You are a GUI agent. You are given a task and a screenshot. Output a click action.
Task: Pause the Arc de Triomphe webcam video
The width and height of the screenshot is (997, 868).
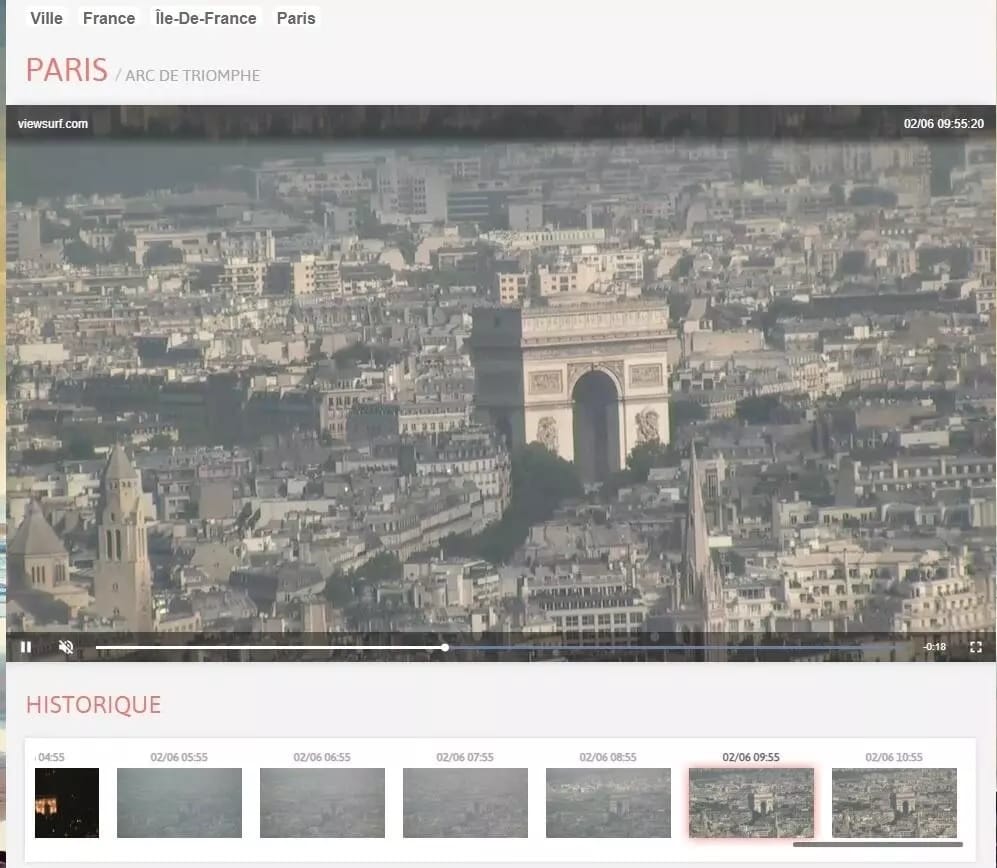[x=26, y=647]
